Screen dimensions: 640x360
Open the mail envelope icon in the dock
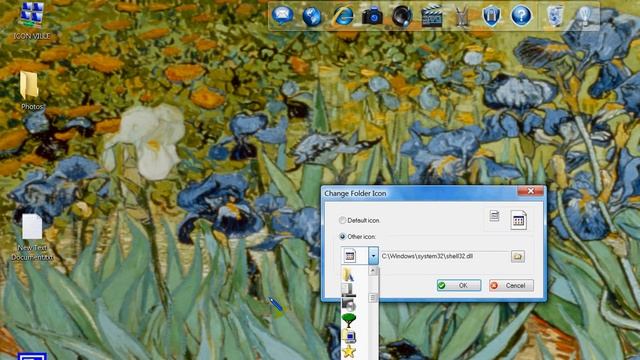(282, 16)
